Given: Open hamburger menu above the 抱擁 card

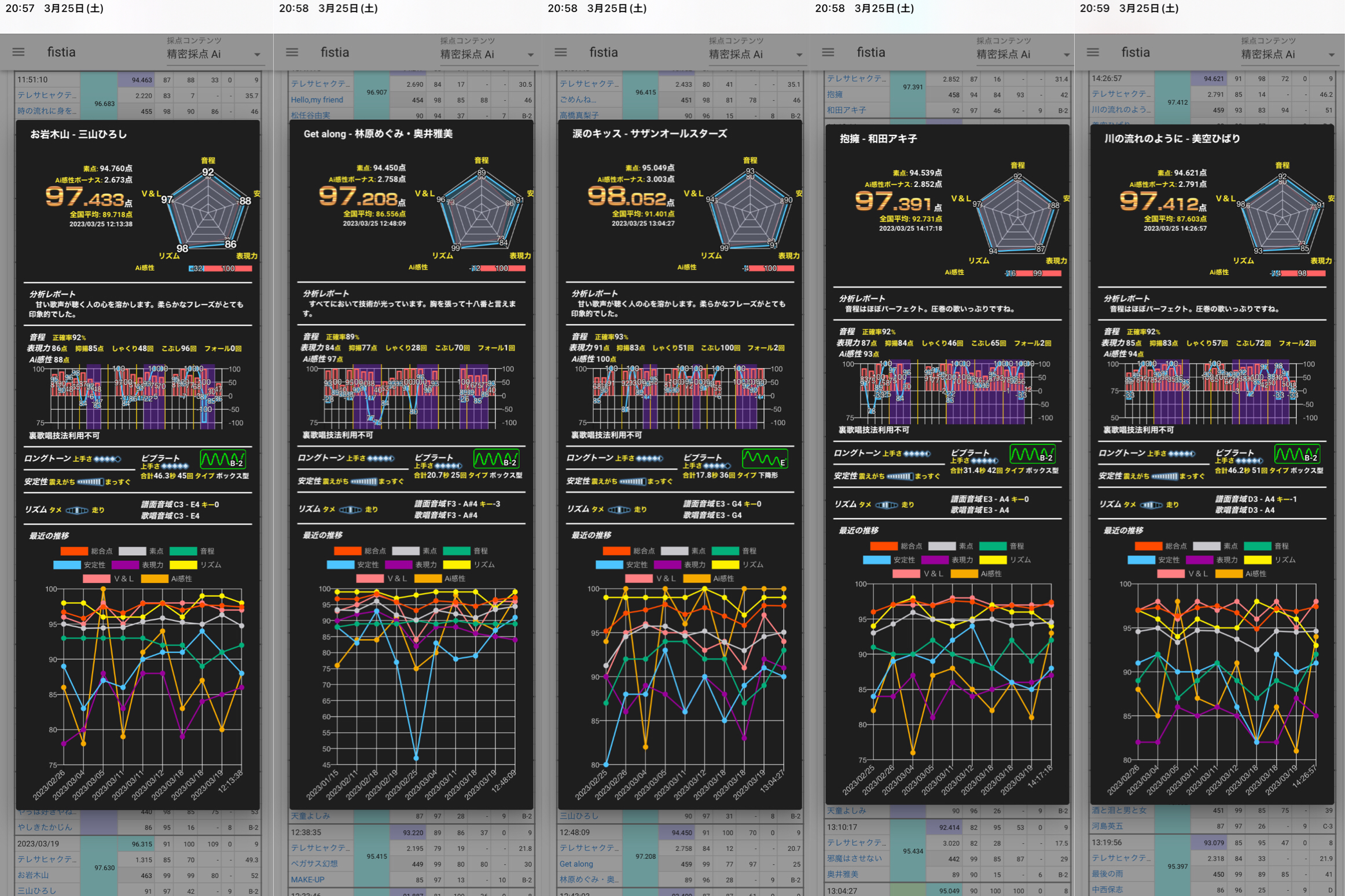Looking at the screenshot, I should pos(828,52).
